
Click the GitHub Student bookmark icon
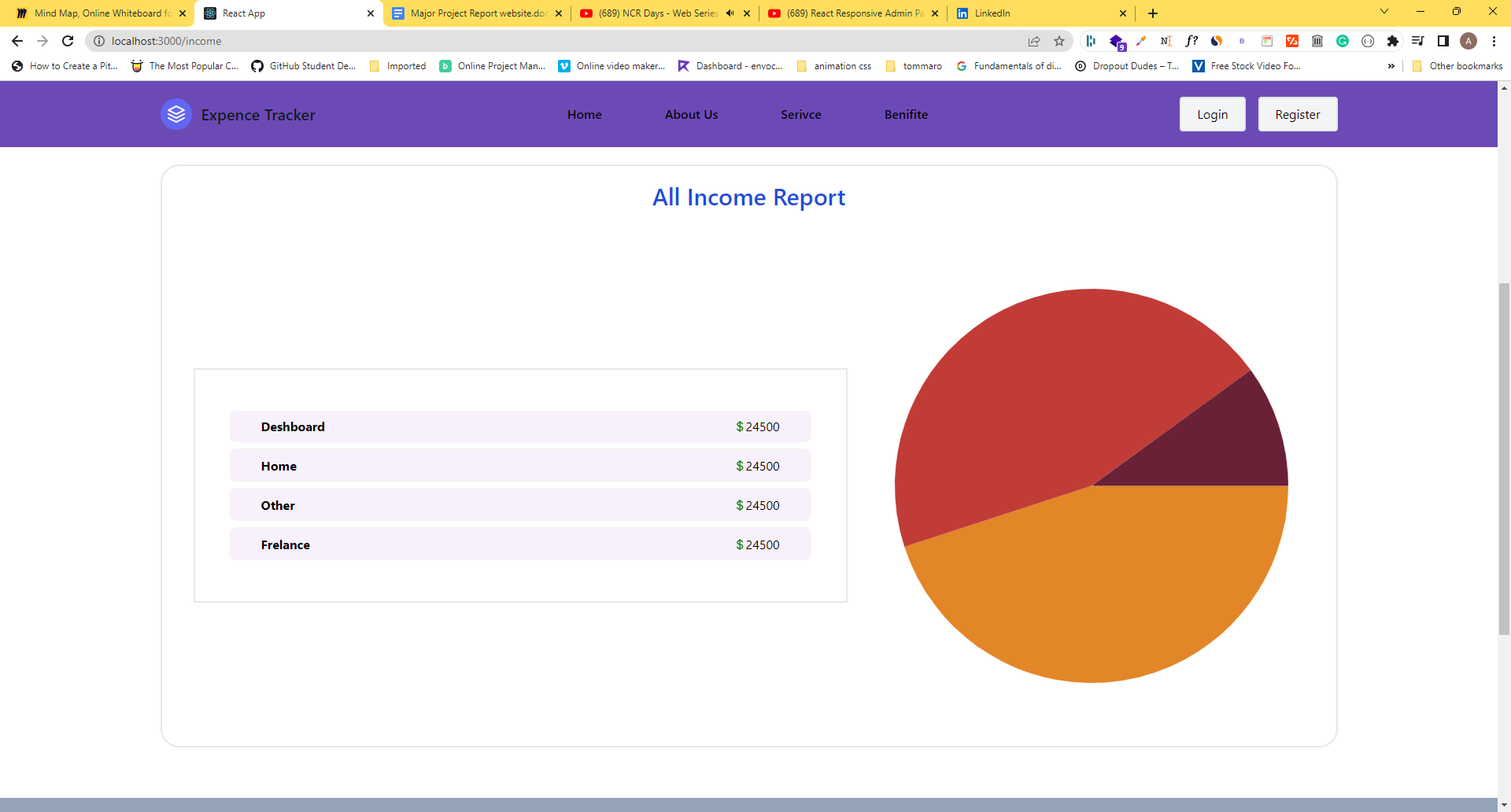(x=257, y=66)
